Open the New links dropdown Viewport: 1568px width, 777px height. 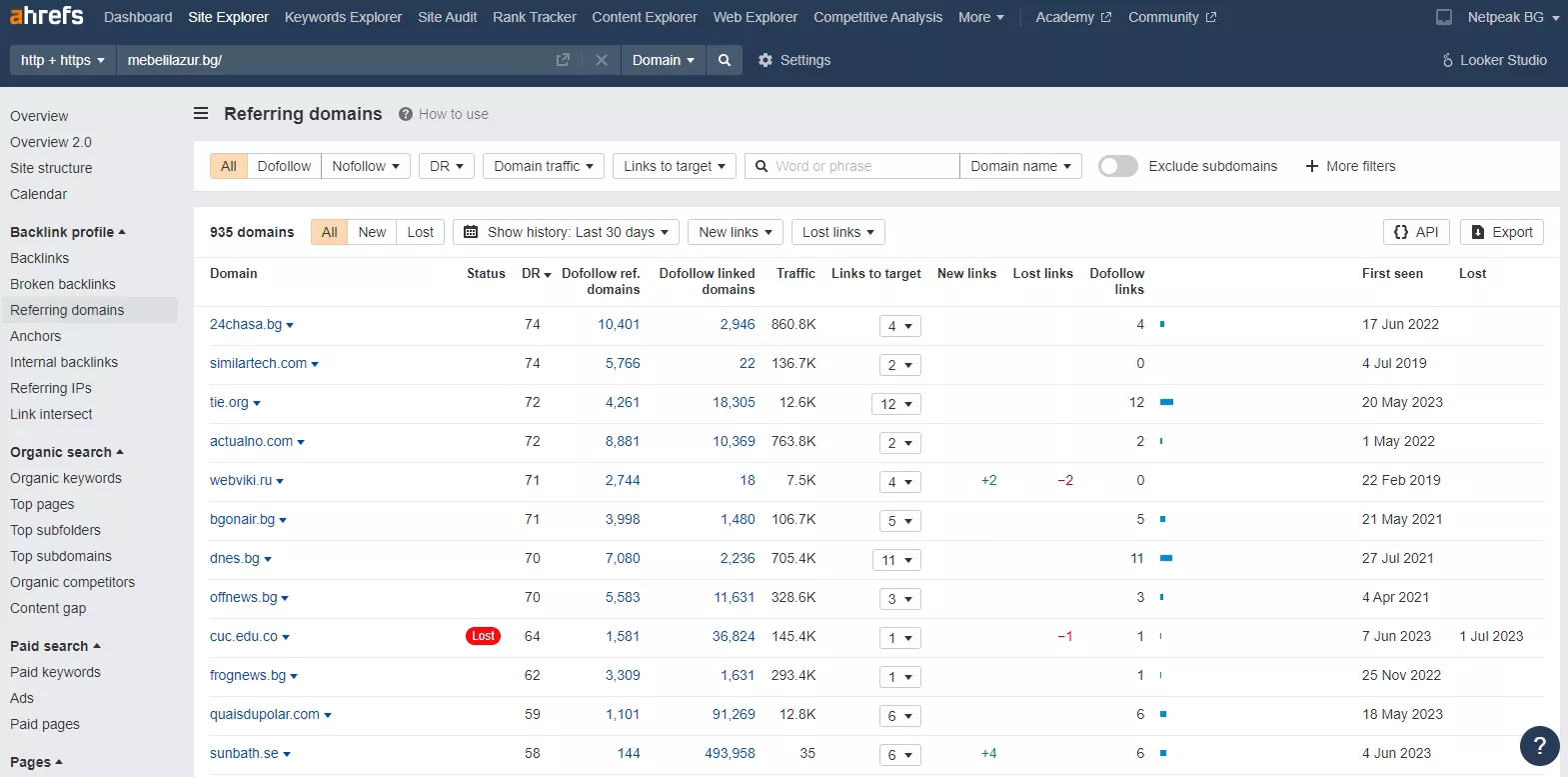pos(736,232)
